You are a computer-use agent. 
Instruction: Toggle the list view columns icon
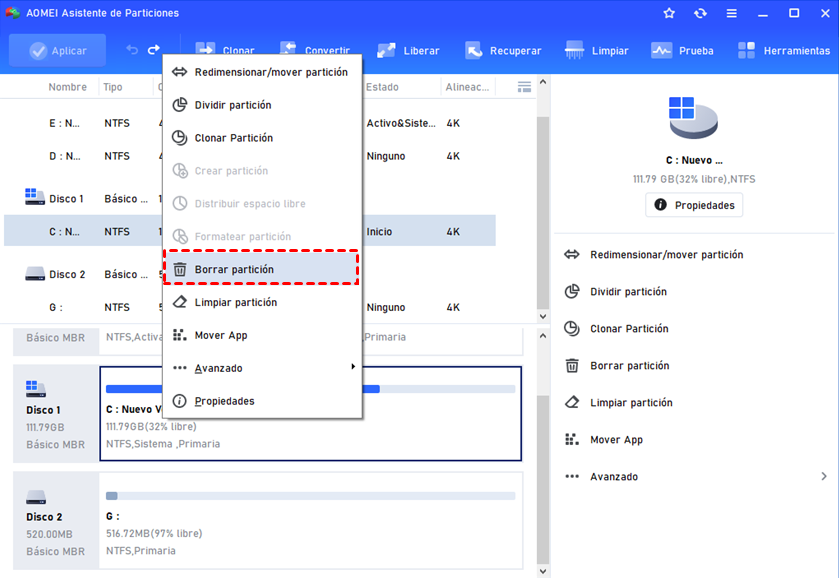524,87
